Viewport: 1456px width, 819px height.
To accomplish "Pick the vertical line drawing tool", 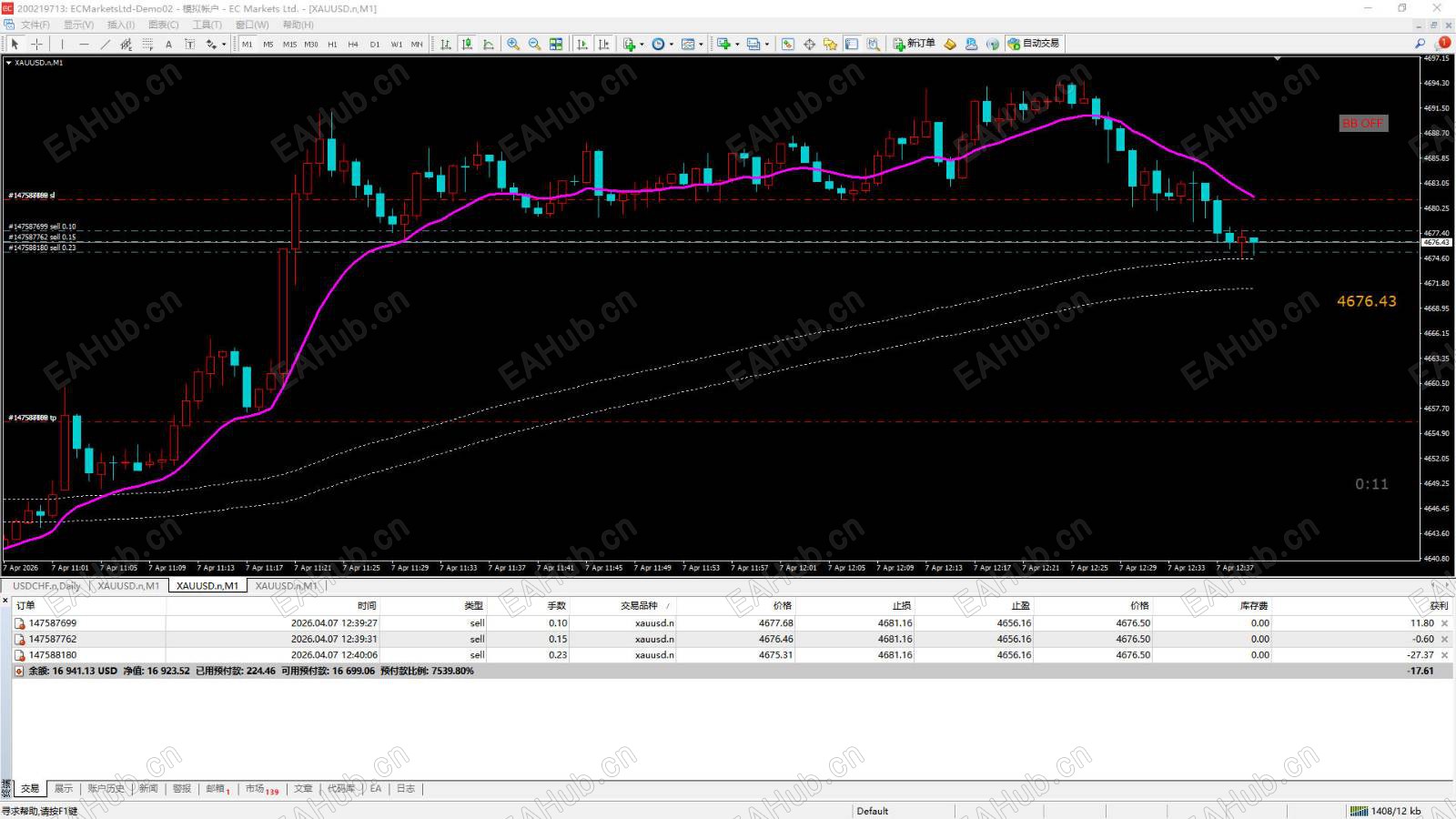I will (x=62, y=44).
